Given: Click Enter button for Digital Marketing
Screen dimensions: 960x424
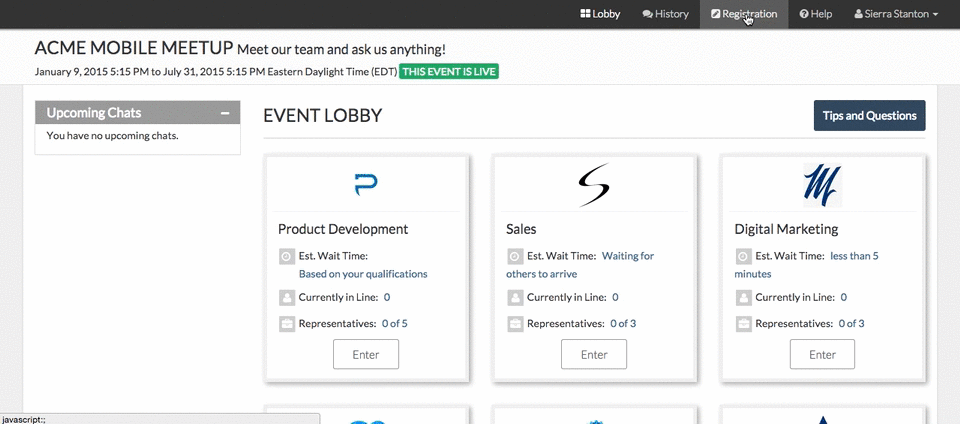Looking at the screenshot, I should [x=822, y=354].
